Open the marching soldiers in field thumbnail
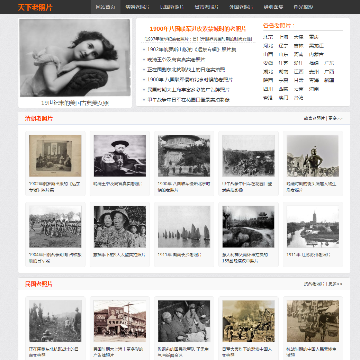This screenshot has width=360, height=360. pos(55,227)
